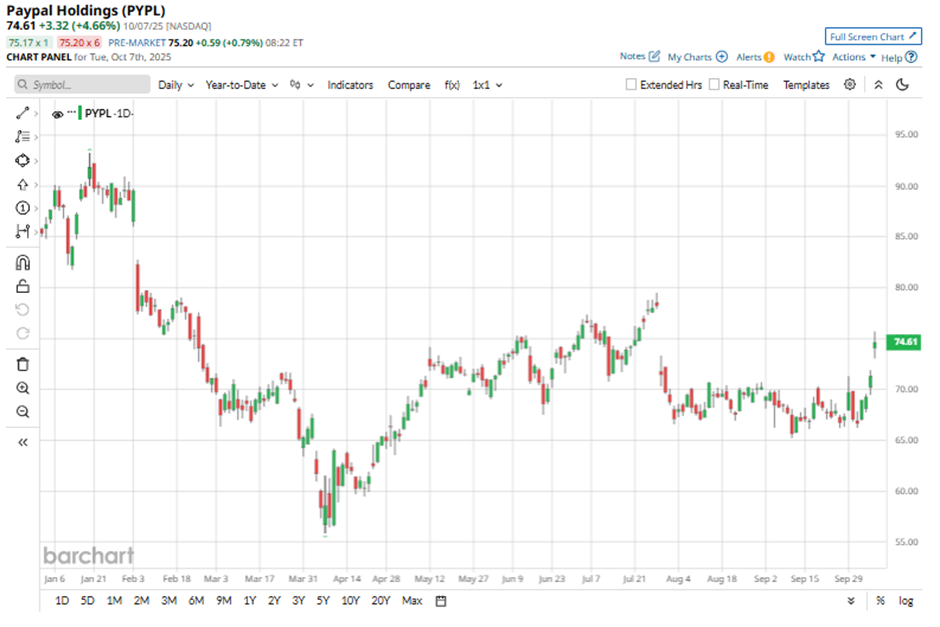Select the 5D period
The width and height of the screenshot is (940, 627).
tap(88, 601)
